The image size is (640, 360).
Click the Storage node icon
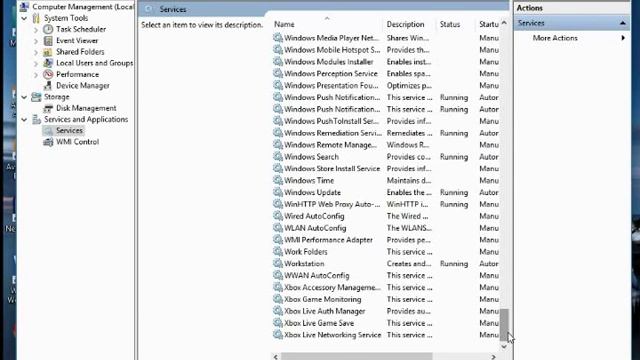[x=36, y=97]
